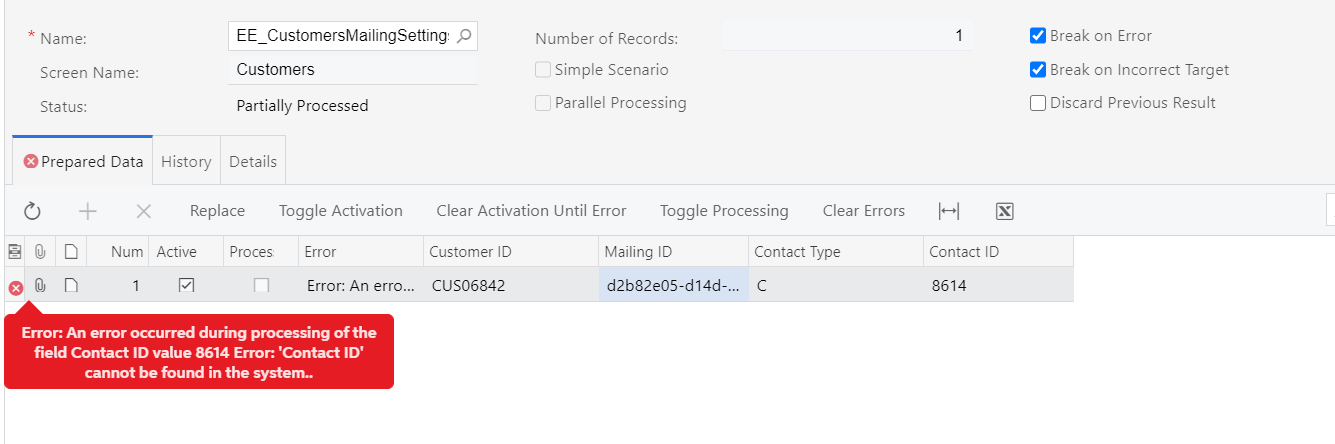This screenshot has width=1335, height=444.
Task: Click the Refresh grid icon
Action: pos(32,211)
